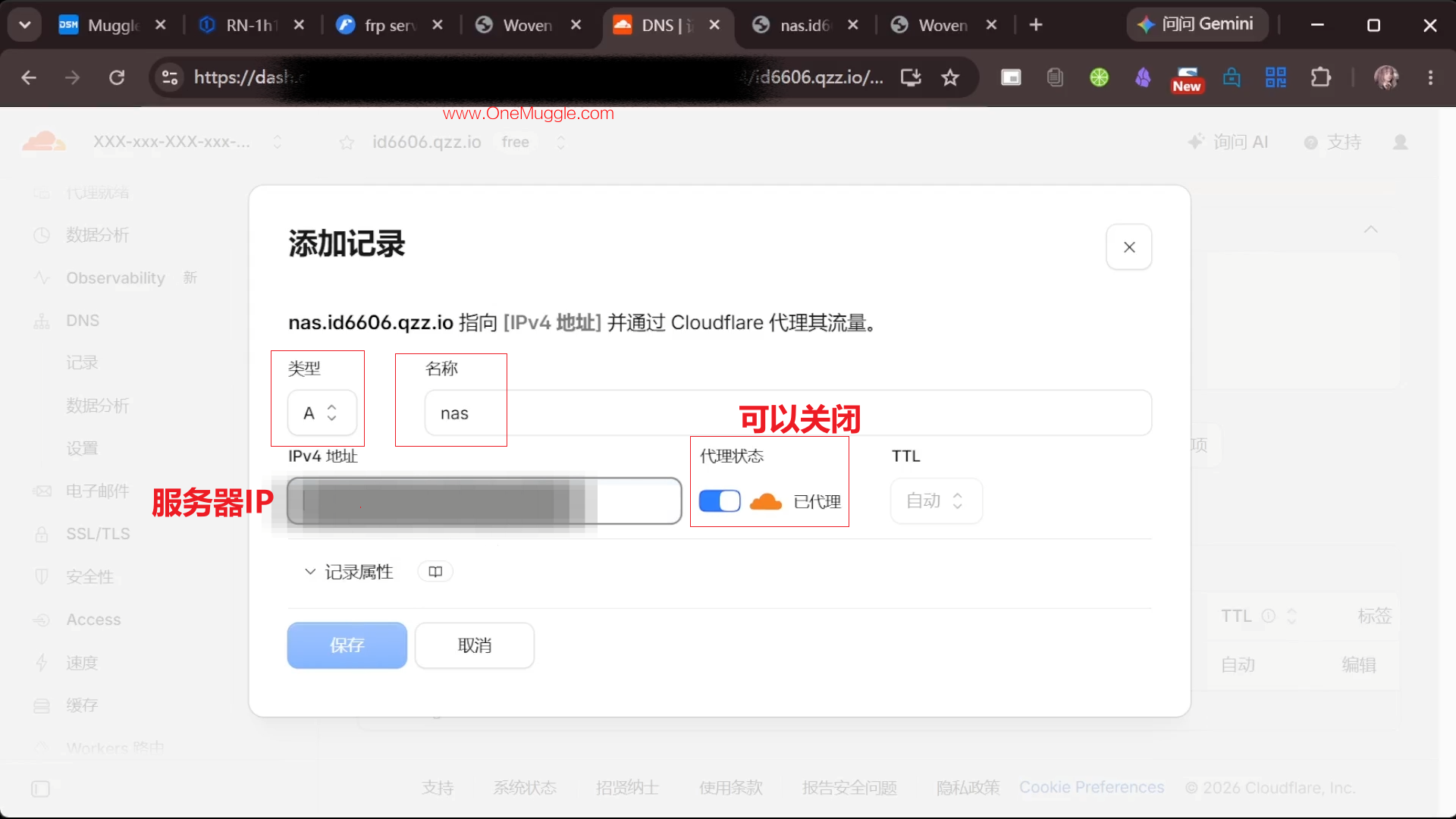Bookmark the page with the star icon

950,77
